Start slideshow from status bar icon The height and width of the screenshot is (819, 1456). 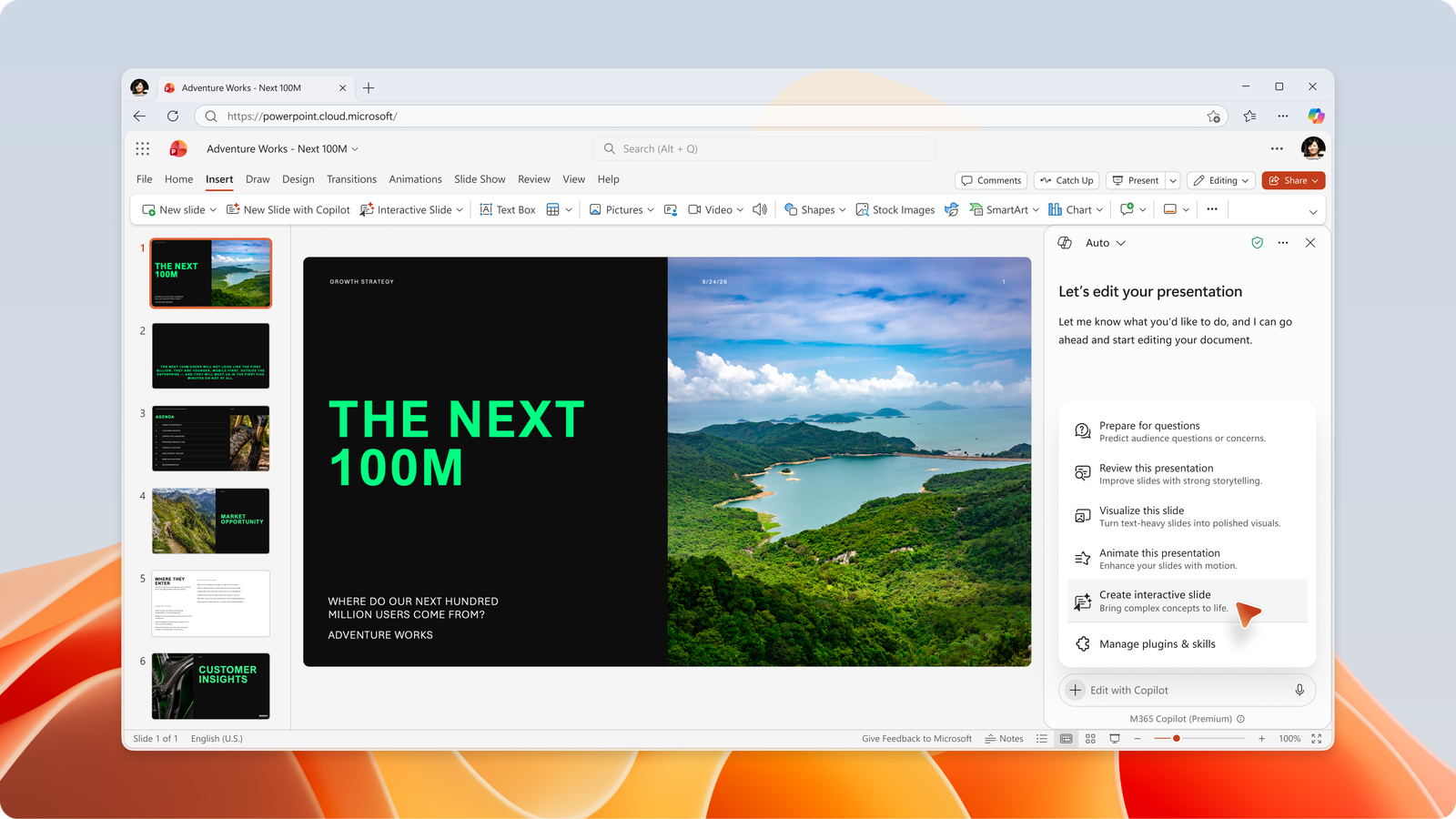click(1115, 739)
